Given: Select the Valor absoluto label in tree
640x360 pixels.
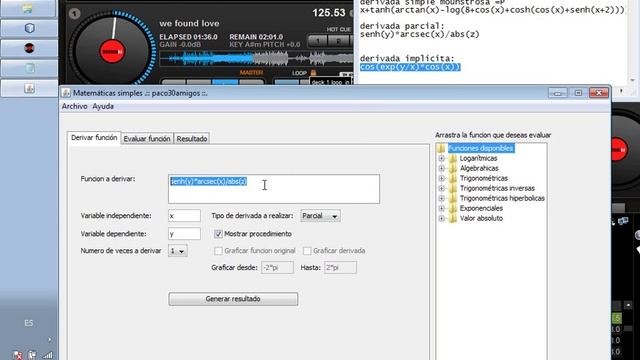Looking at the screenshot, I should (481, 218).
